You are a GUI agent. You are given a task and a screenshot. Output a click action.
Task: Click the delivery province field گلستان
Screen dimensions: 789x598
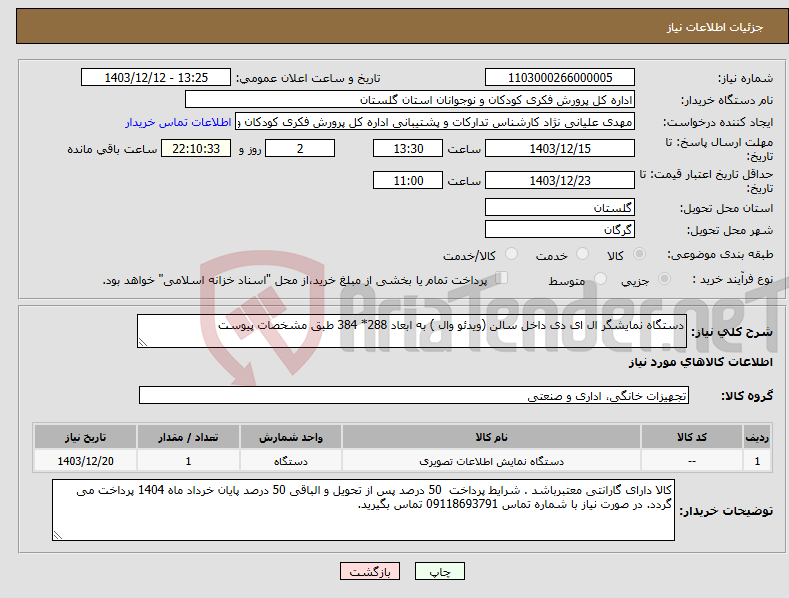[560, 207]
